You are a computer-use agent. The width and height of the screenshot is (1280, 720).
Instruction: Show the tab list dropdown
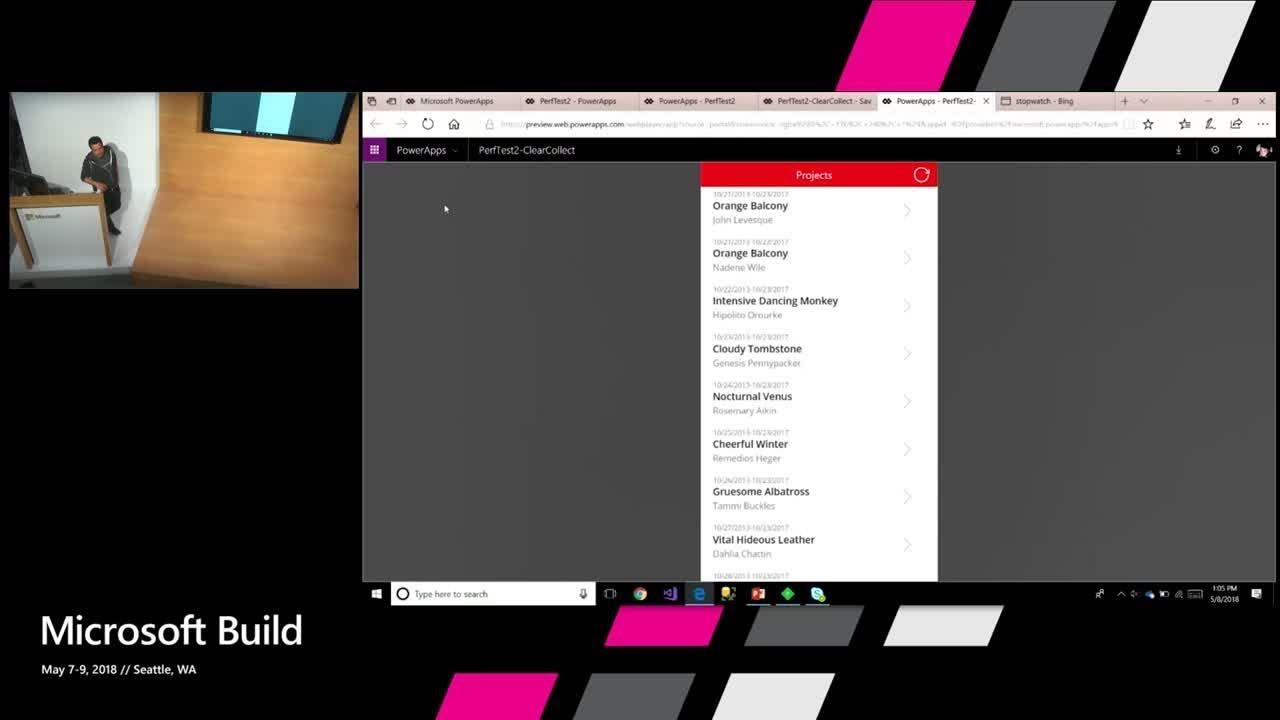pos(1144,101)
